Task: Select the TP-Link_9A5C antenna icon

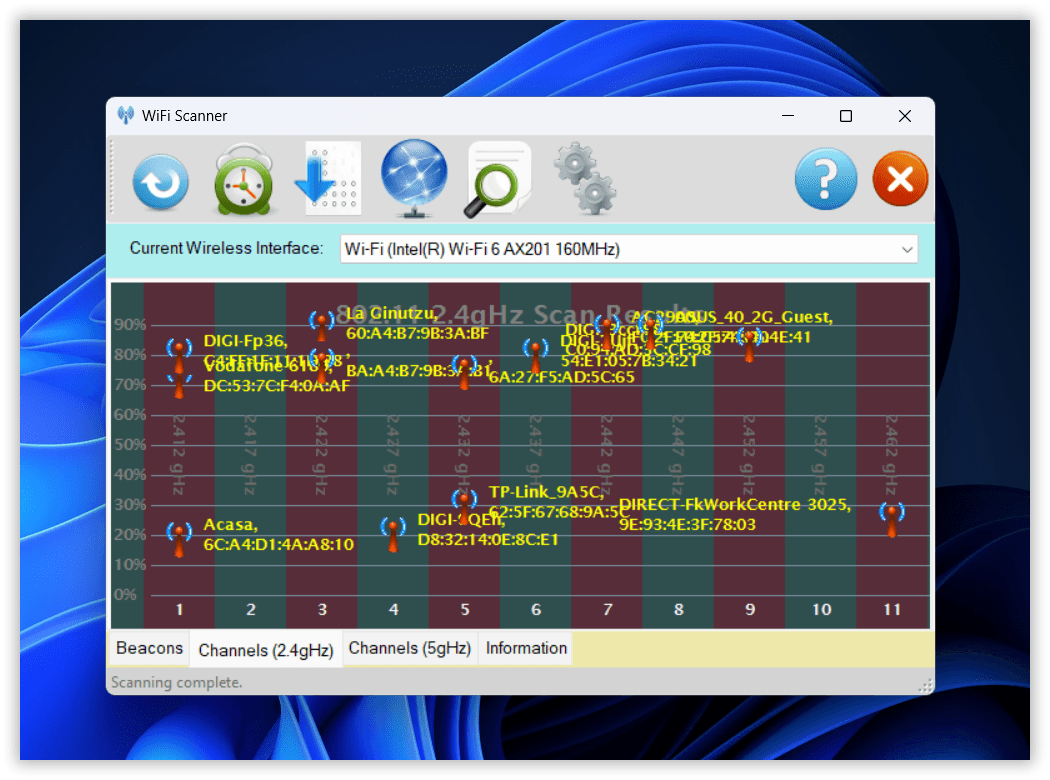Action: point(464,505)
